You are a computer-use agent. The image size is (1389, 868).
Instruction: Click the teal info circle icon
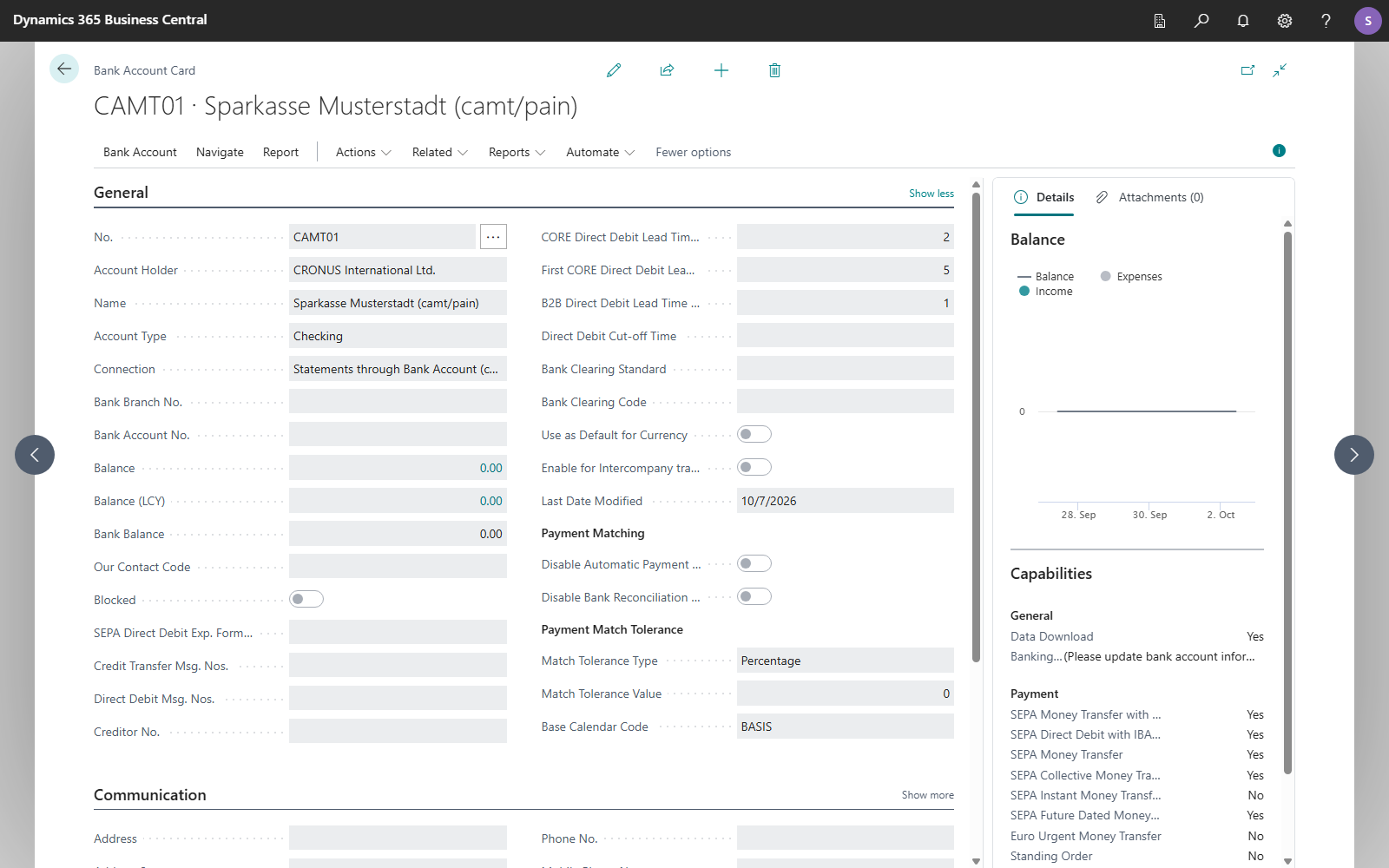point(1279,151)
